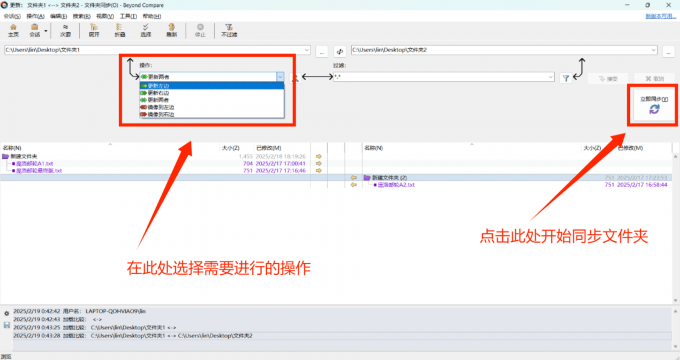Open the 视图(V) menu
Viewport: 680px width, 360px height.
105,16
